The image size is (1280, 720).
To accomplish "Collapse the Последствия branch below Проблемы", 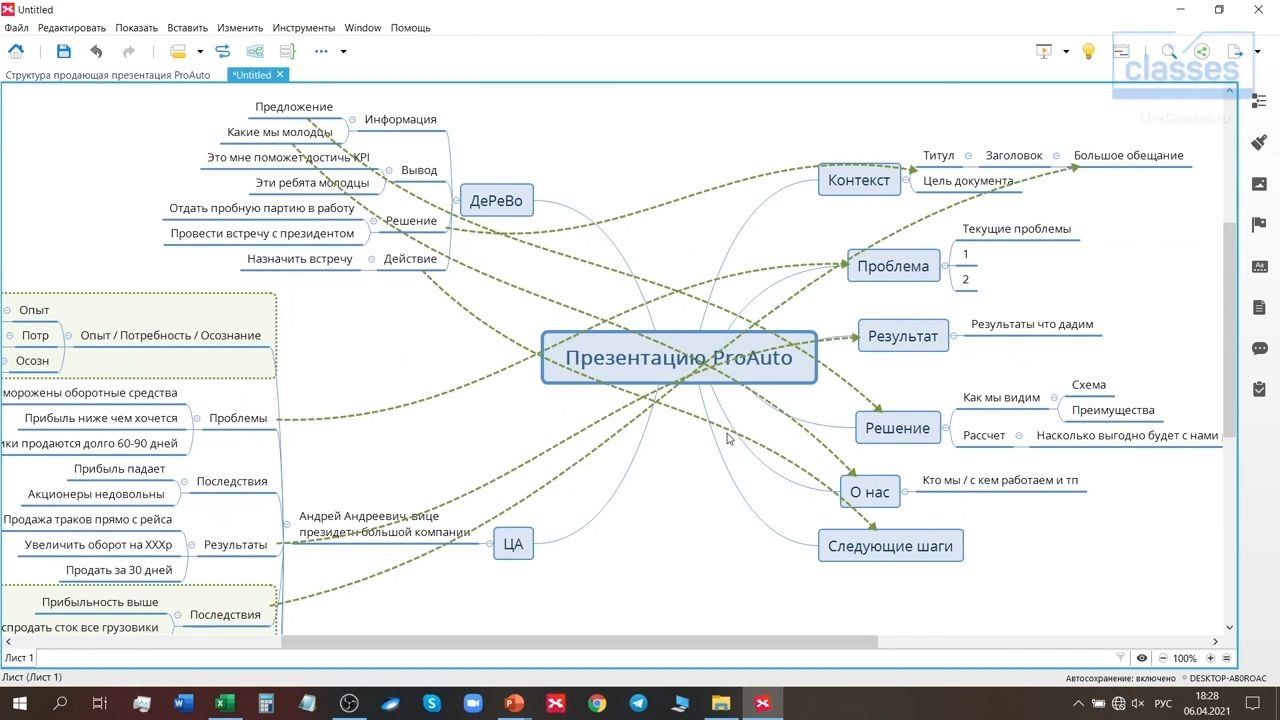I will pos(186,482).
